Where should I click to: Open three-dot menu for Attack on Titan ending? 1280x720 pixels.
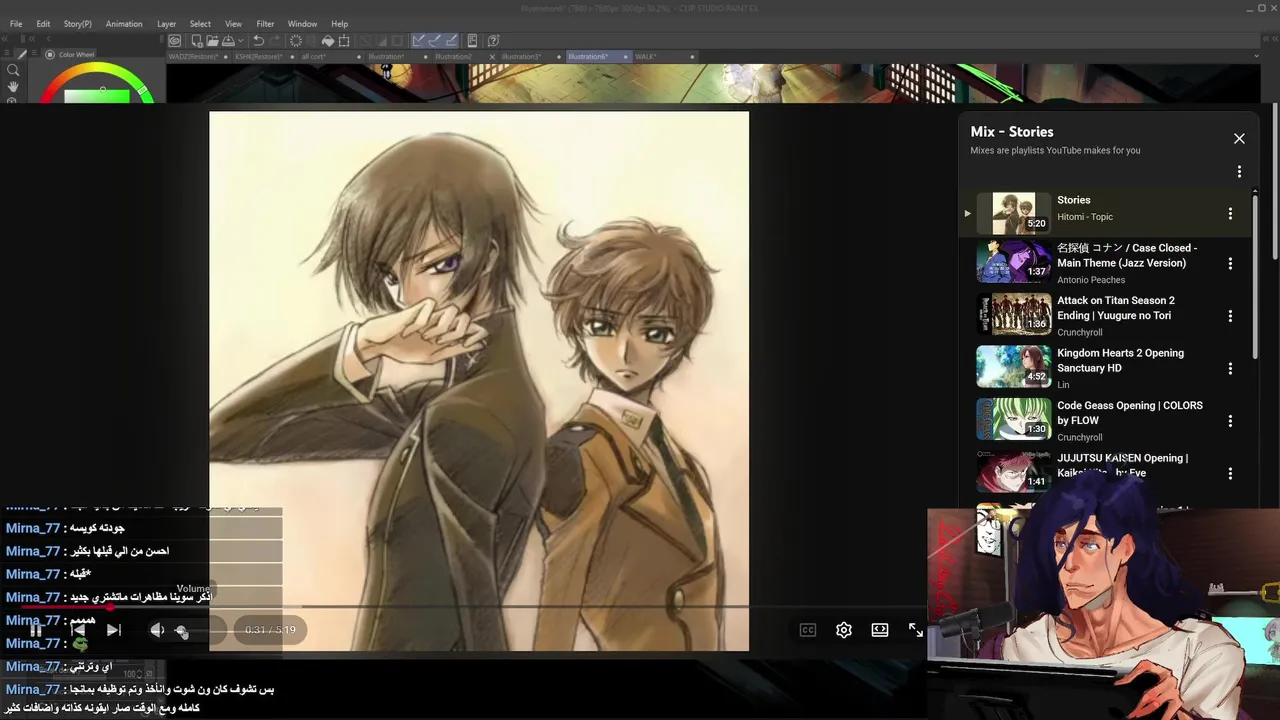point(1230,316)
